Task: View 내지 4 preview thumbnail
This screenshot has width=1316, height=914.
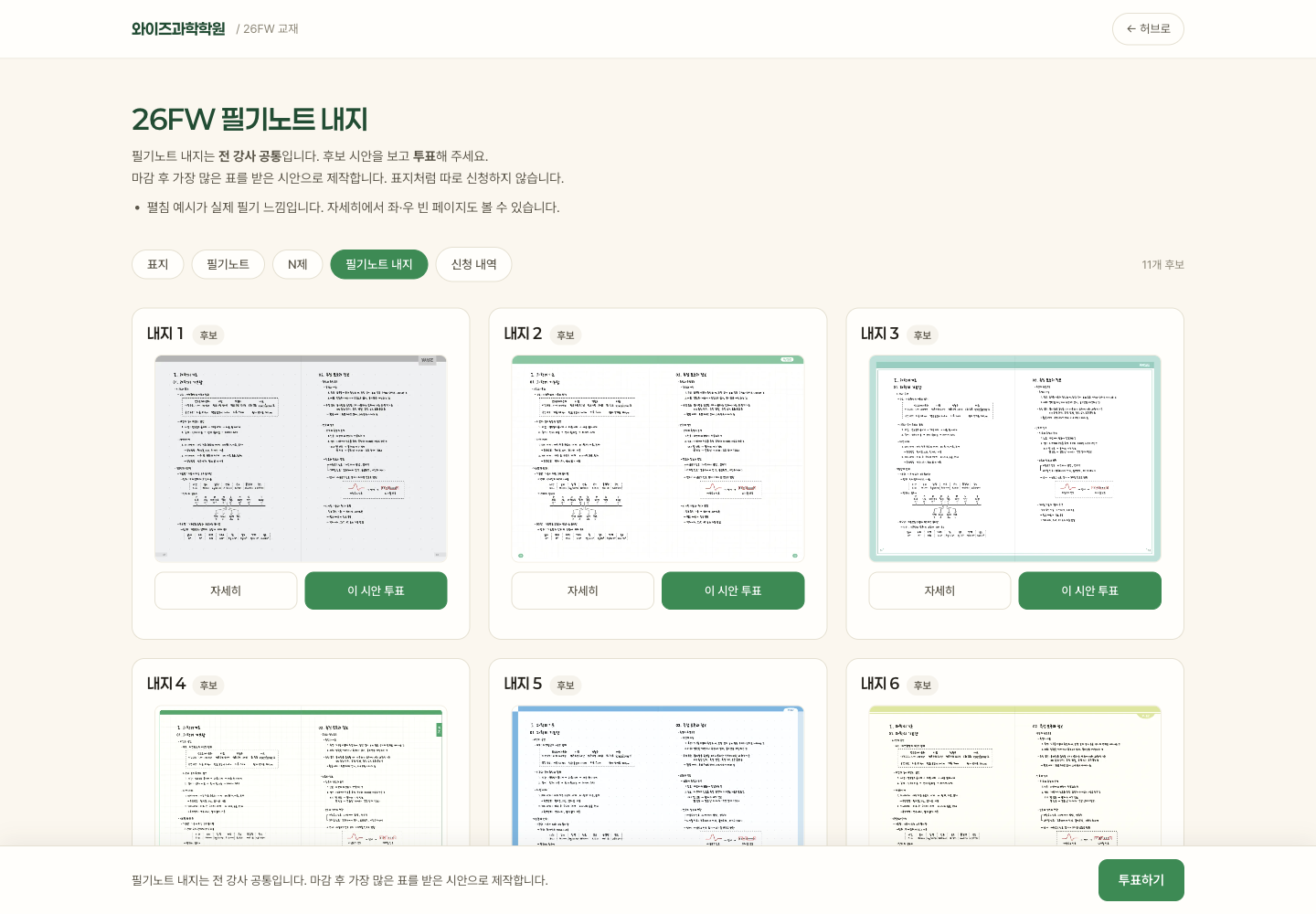Action: [x=301, y=775]
